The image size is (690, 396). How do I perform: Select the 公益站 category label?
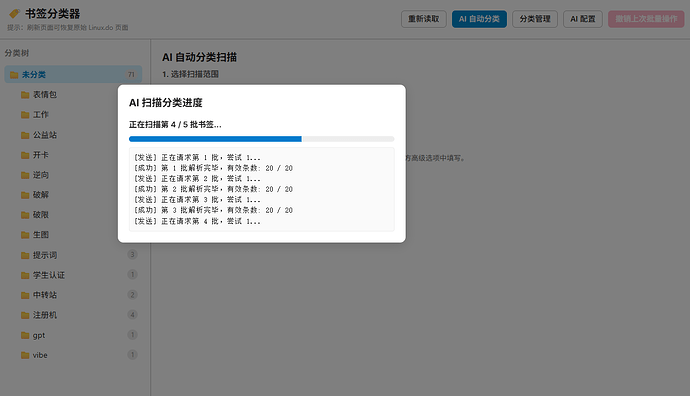click(x=45, y=135)
